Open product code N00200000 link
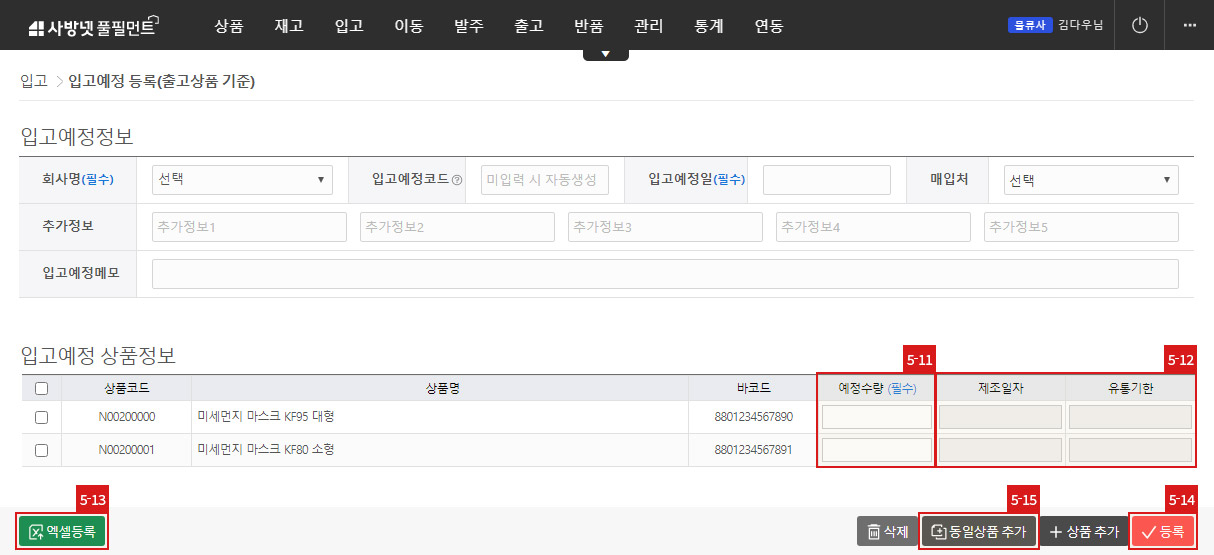Image resolution: width=1214 pixels, height=555 pixels. click(127, 417)
